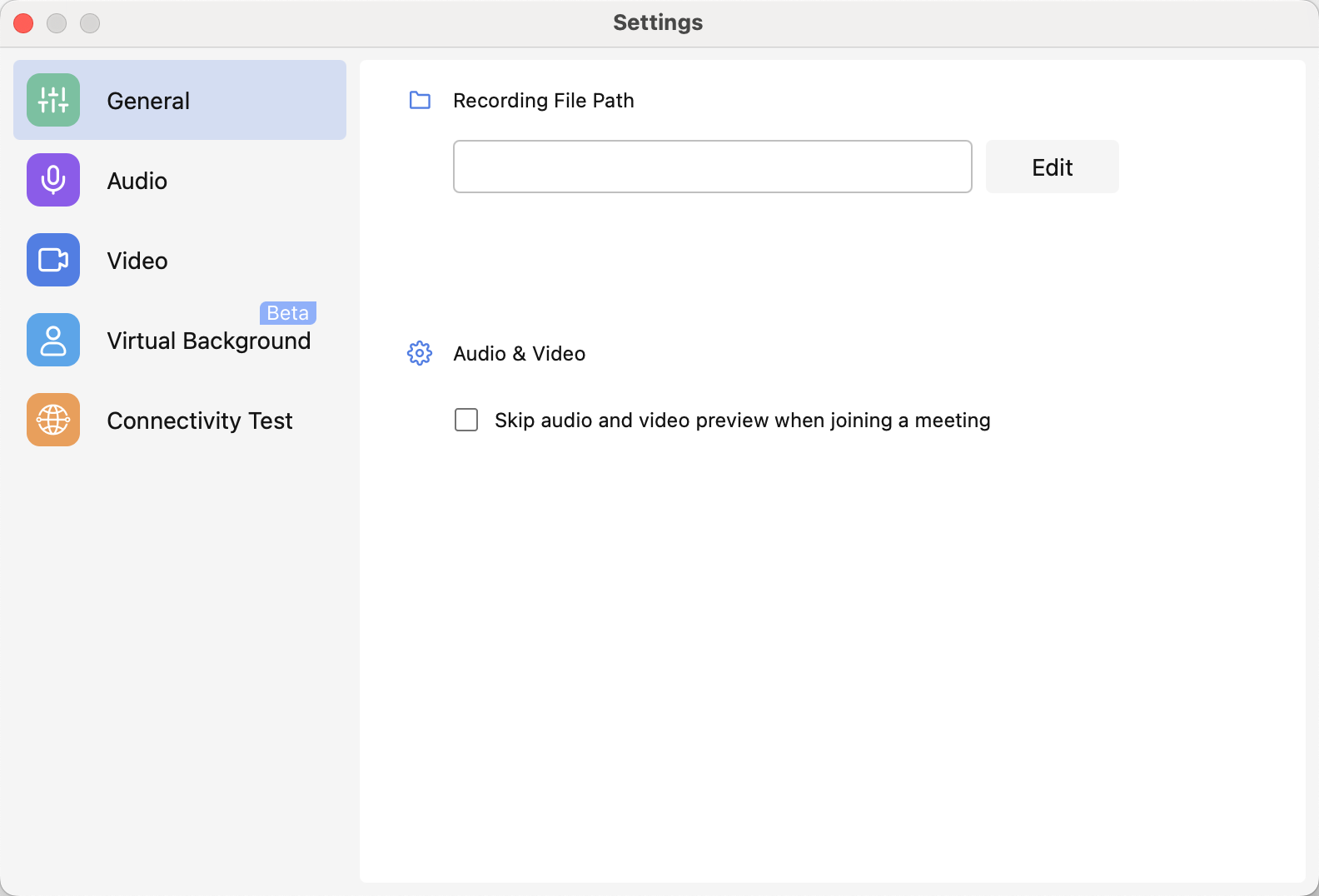Click the Virtual Background person icon
The width and height of the screenshot is (1319, 896).
[x=53, y=340]
